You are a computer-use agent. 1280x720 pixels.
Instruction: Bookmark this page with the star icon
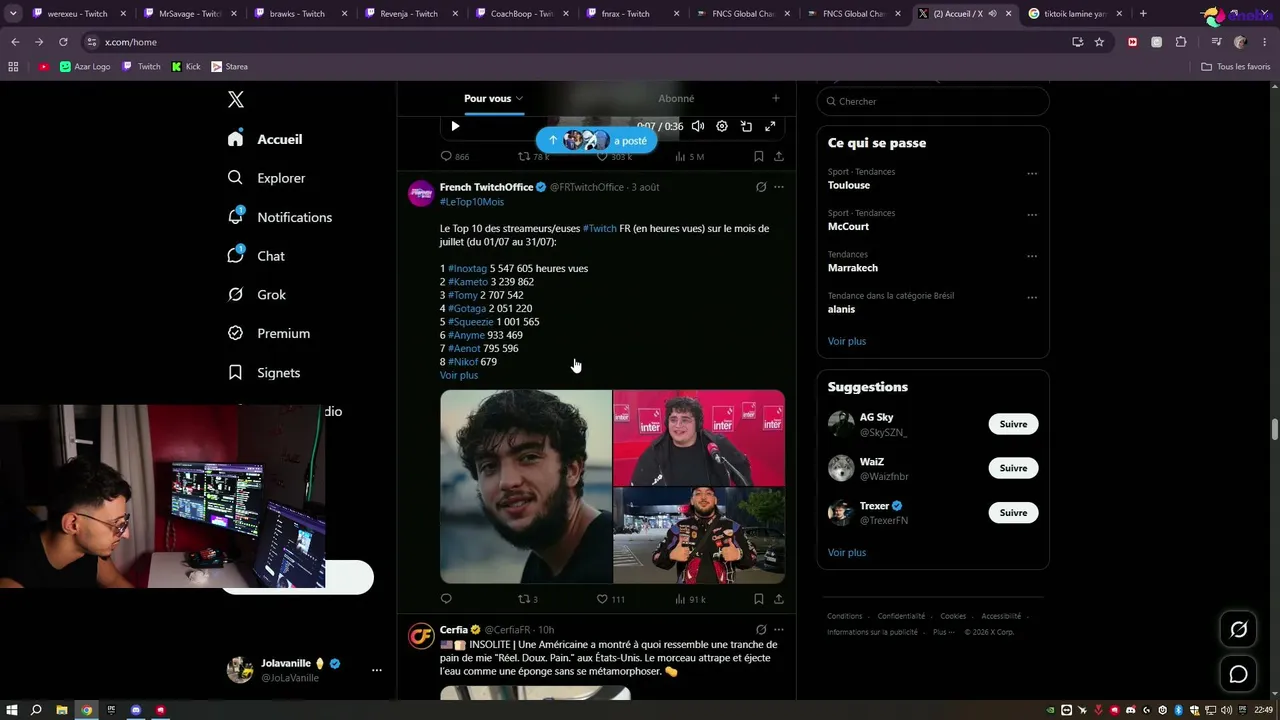[x=1099, y=42]
